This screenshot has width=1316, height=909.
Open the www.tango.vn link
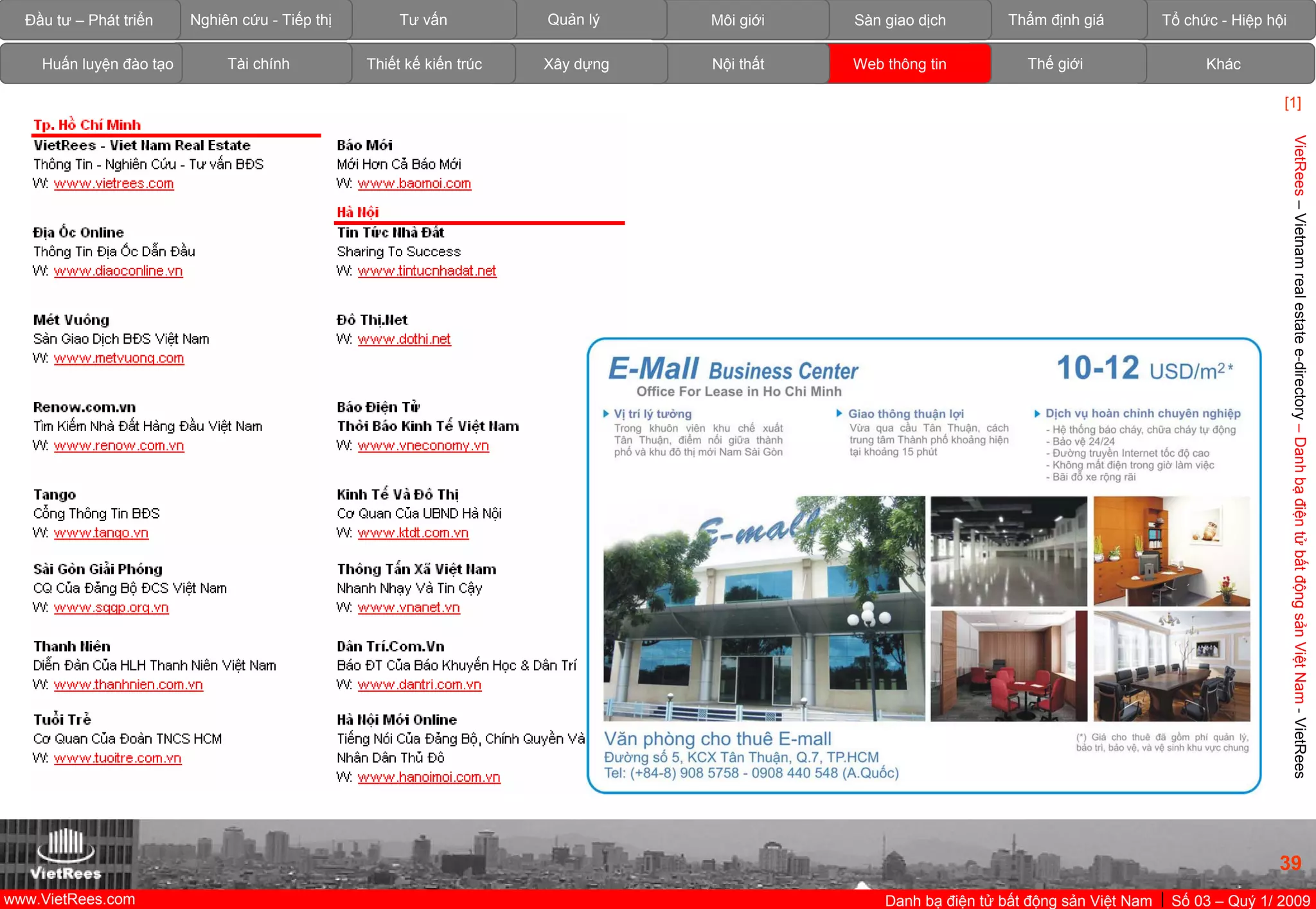click(x=101, y=533)
